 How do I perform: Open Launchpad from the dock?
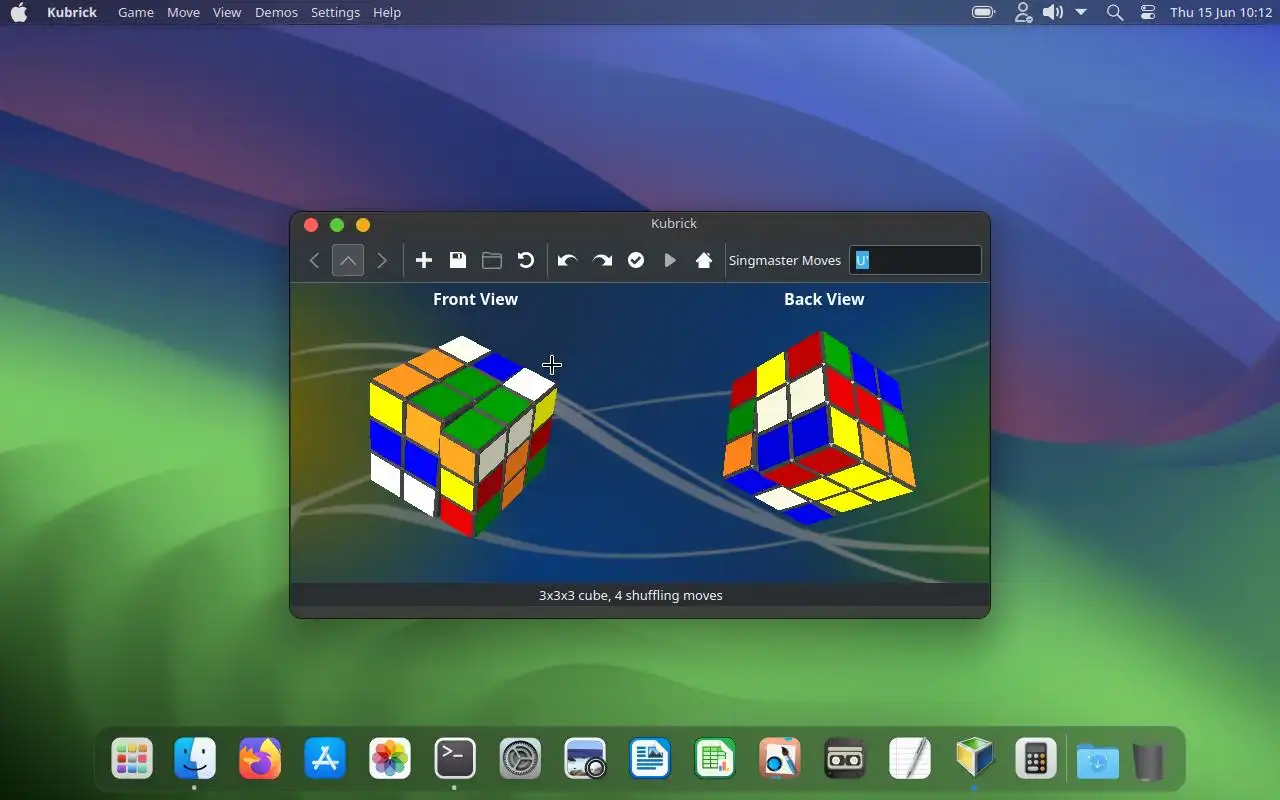pos(132,759)
